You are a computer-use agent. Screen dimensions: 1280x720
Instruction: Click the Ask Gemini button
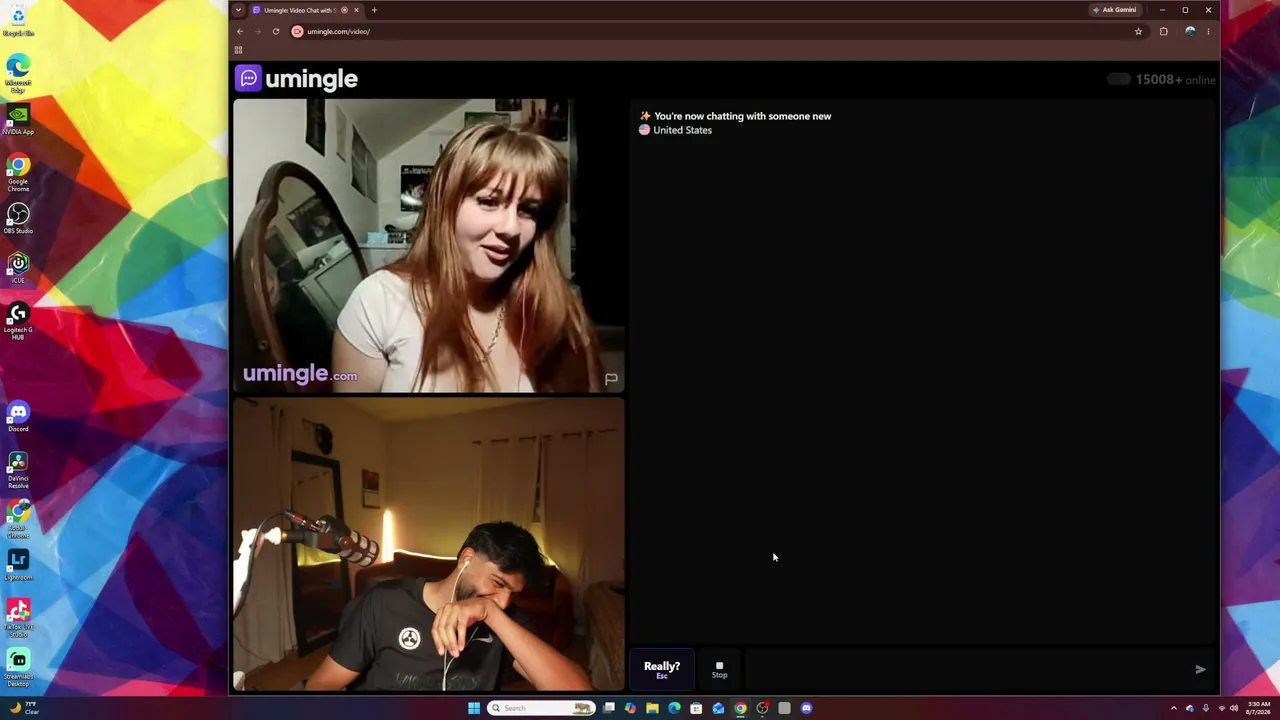pos(1114,10)
